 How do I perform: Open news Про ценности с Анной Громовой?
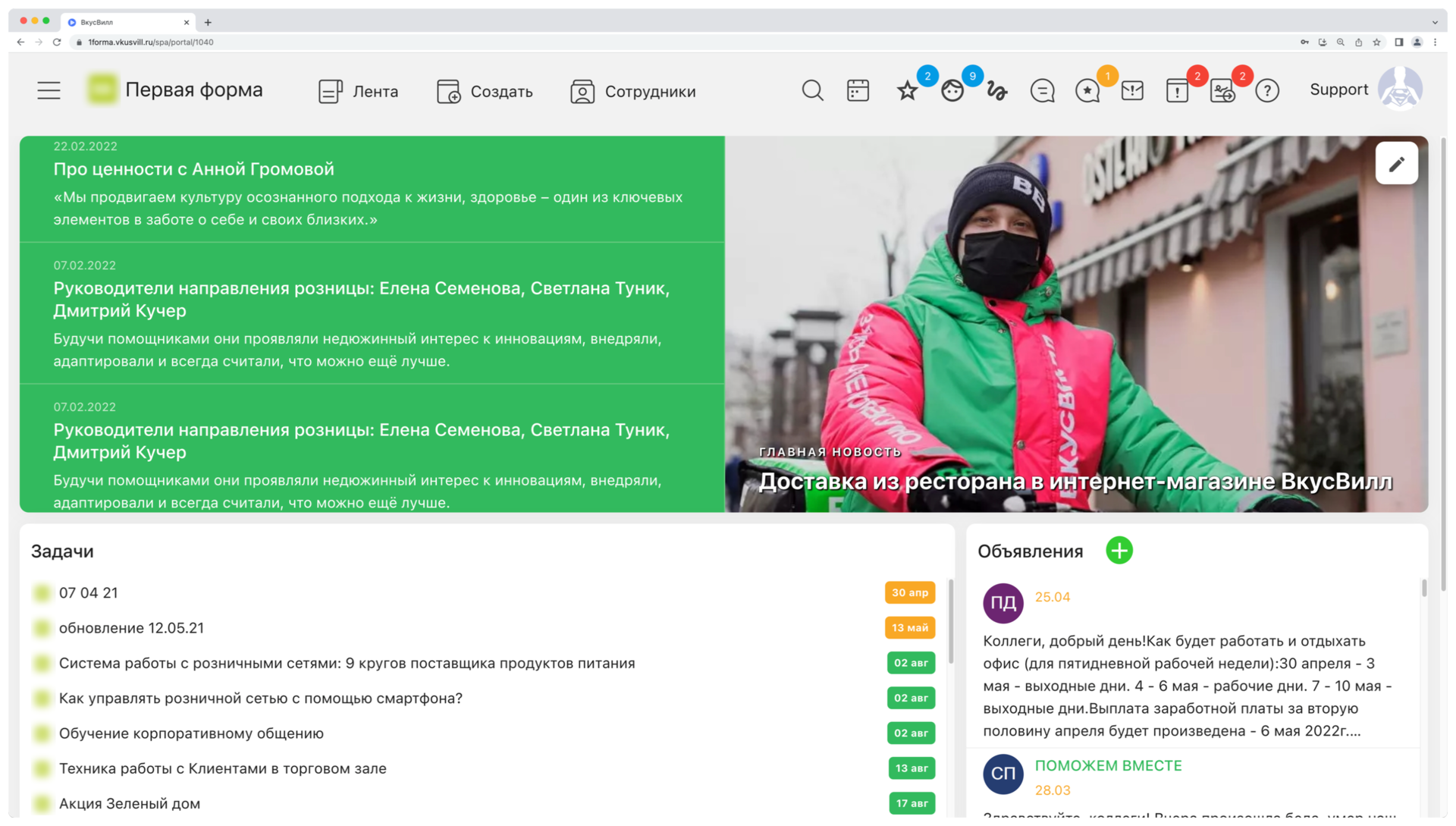(x=193, y=169)
